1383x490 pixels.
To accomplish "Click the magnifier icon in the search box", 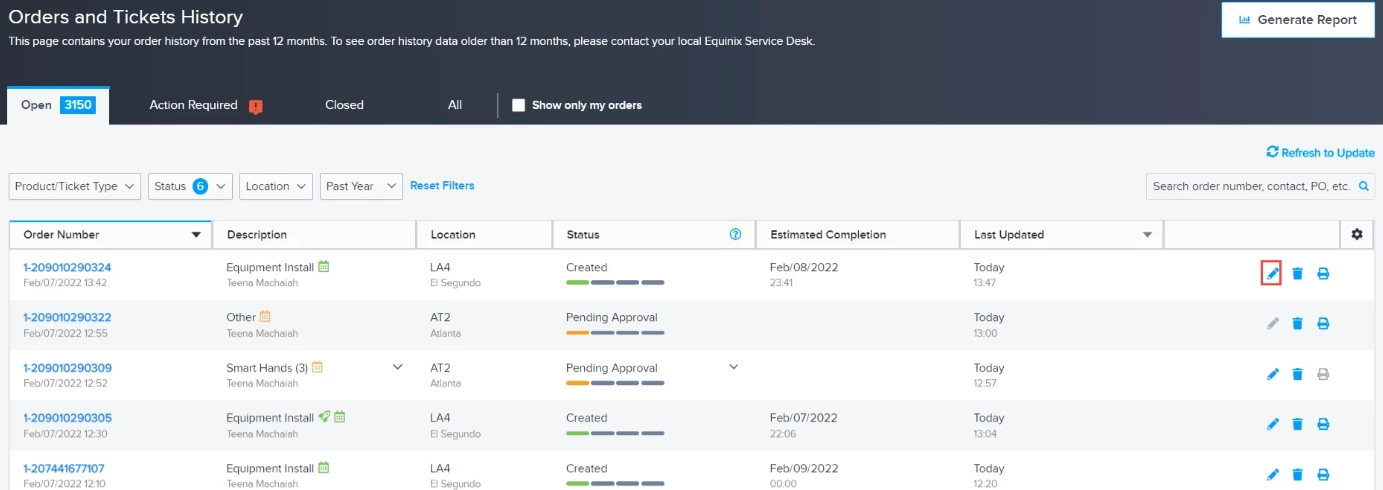I will tap(1364, 186).
